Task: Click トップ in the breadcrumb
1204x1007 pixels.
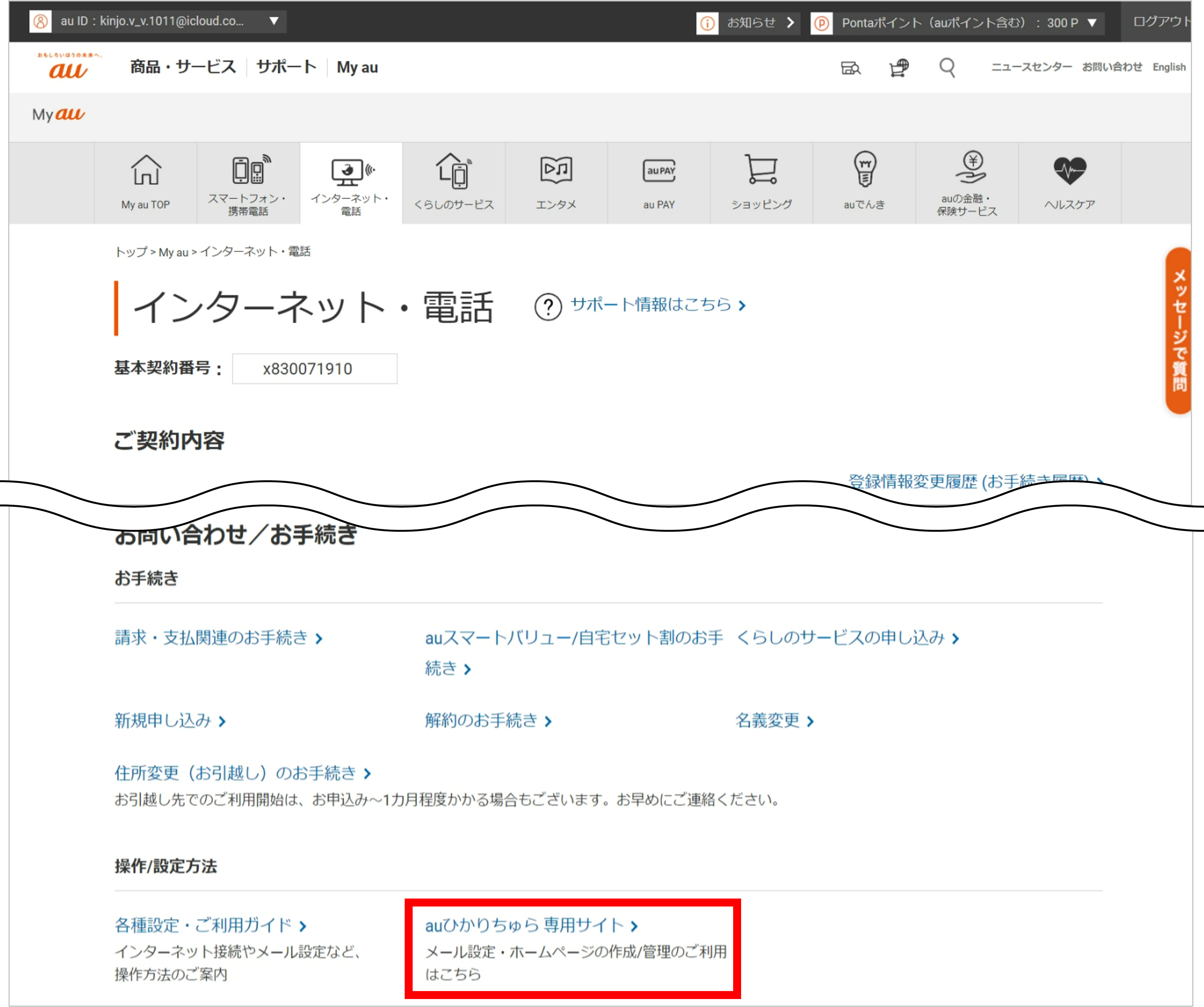Action: tap(131, 252)
